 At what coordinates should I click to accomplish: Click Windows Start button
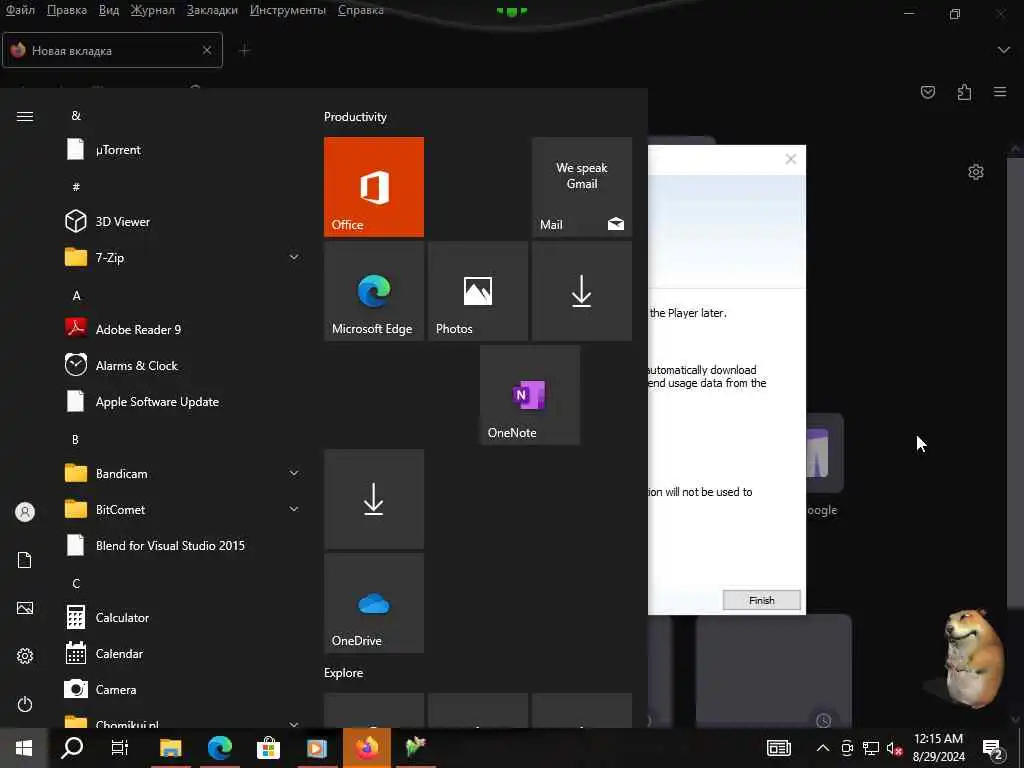coord(24,748)
